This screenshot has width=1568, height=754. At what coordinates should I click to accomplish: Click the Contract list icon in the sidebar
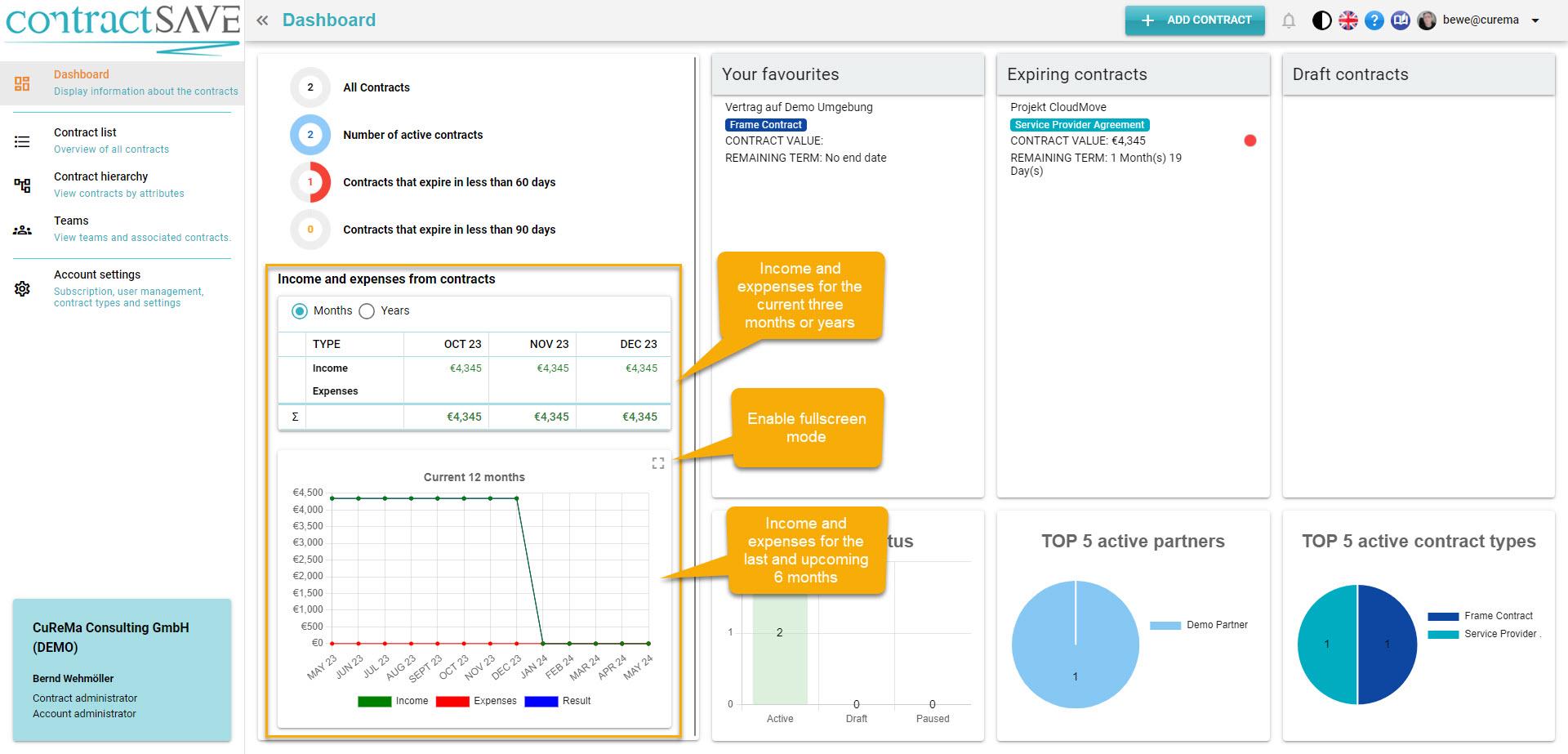pos(22,141)
